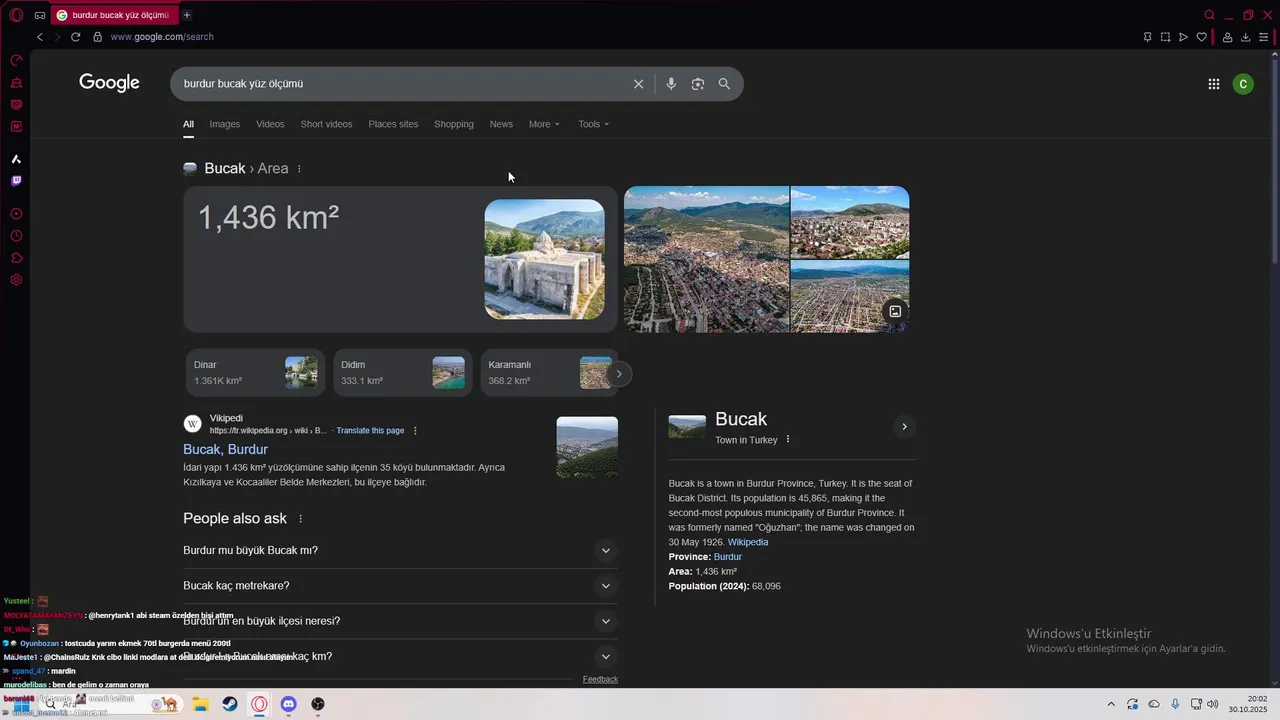The height and width of the screenshot is (720, 1280).
Task: Submit search with magnifier icon
Action: 724,84
